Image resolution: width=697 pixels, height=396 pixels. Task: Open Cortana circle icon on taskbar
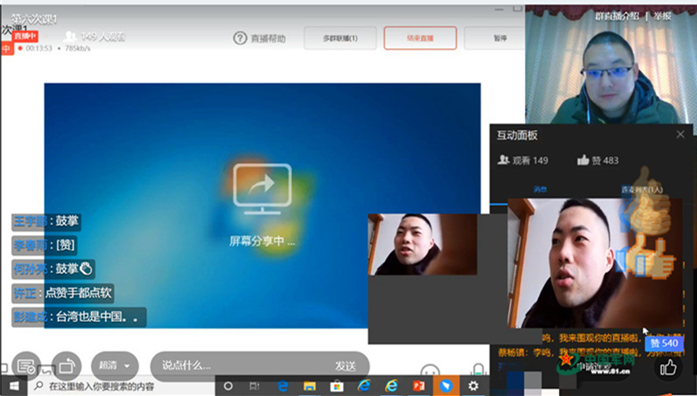(228, 386)
